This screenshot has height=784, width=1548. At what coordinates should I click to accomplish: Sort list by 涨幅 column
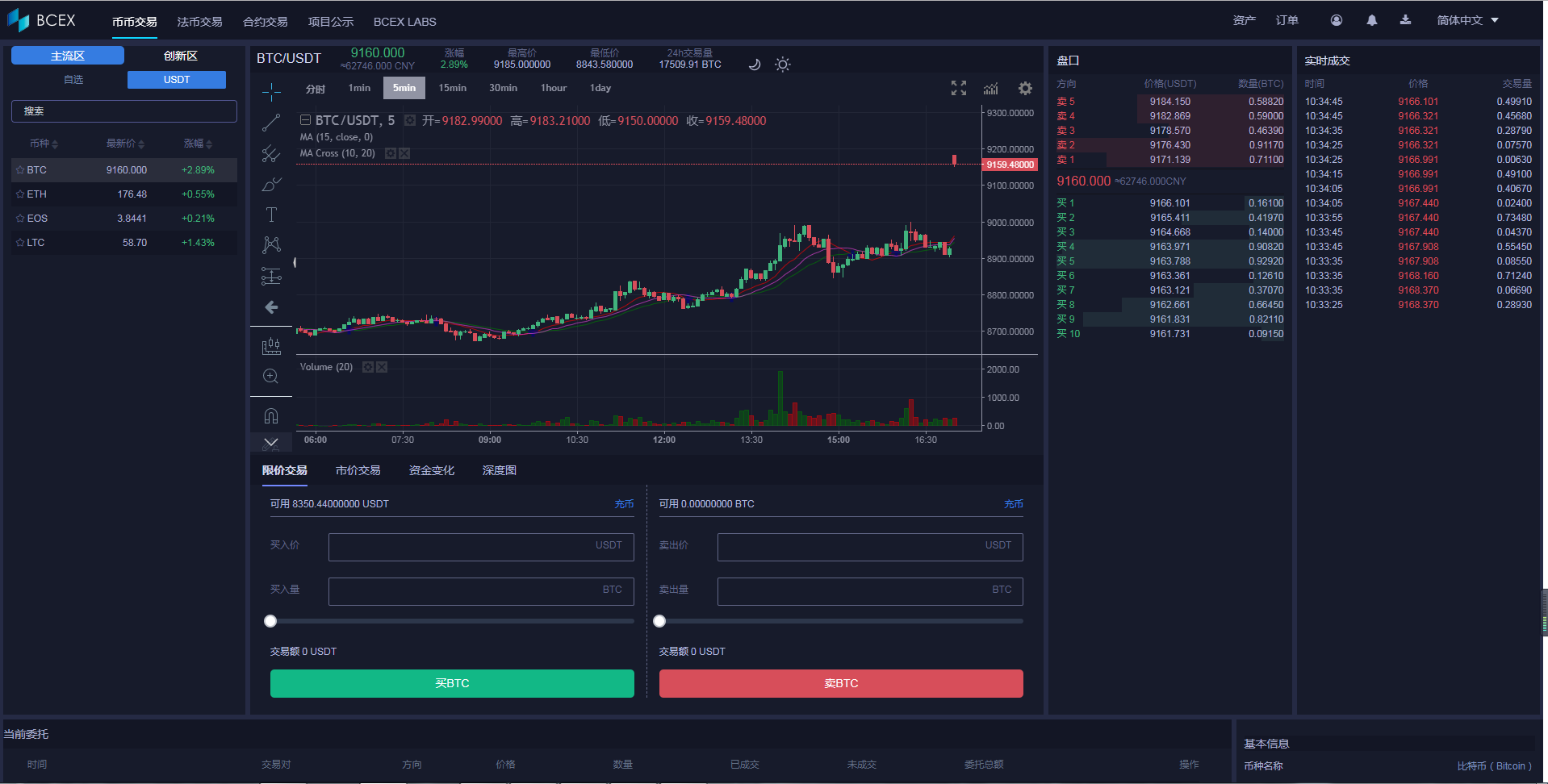click(198, 144)
